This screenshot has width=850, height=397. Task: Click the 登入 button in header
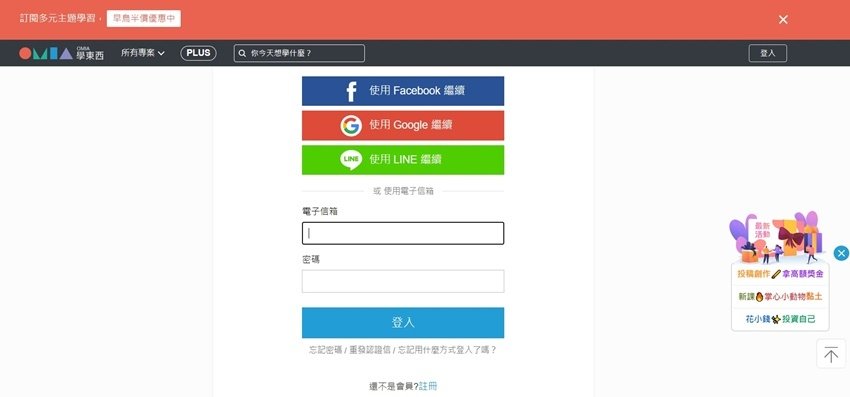(768, 53)
